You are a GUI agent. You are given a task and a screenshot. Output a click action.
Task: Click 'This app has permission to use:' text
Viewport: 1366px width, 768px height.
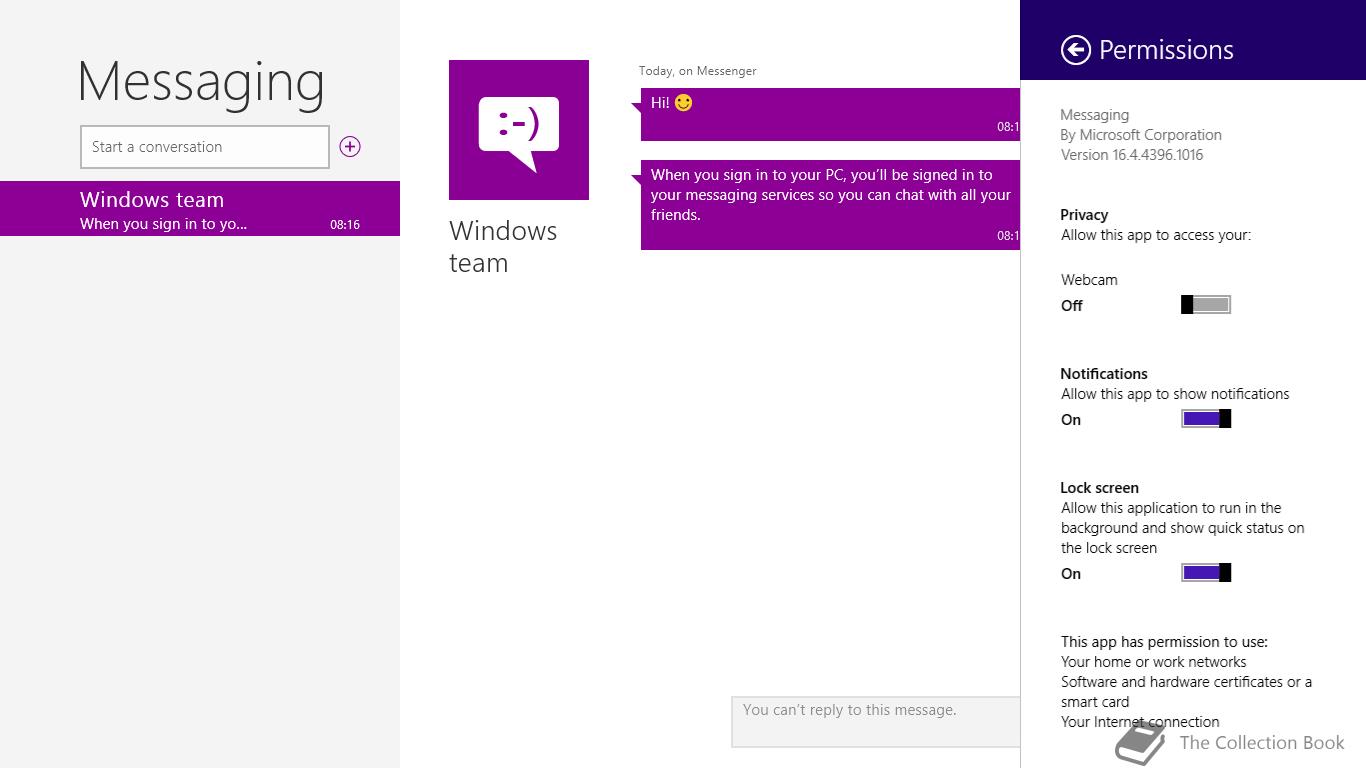click(x=1164, y=642)
